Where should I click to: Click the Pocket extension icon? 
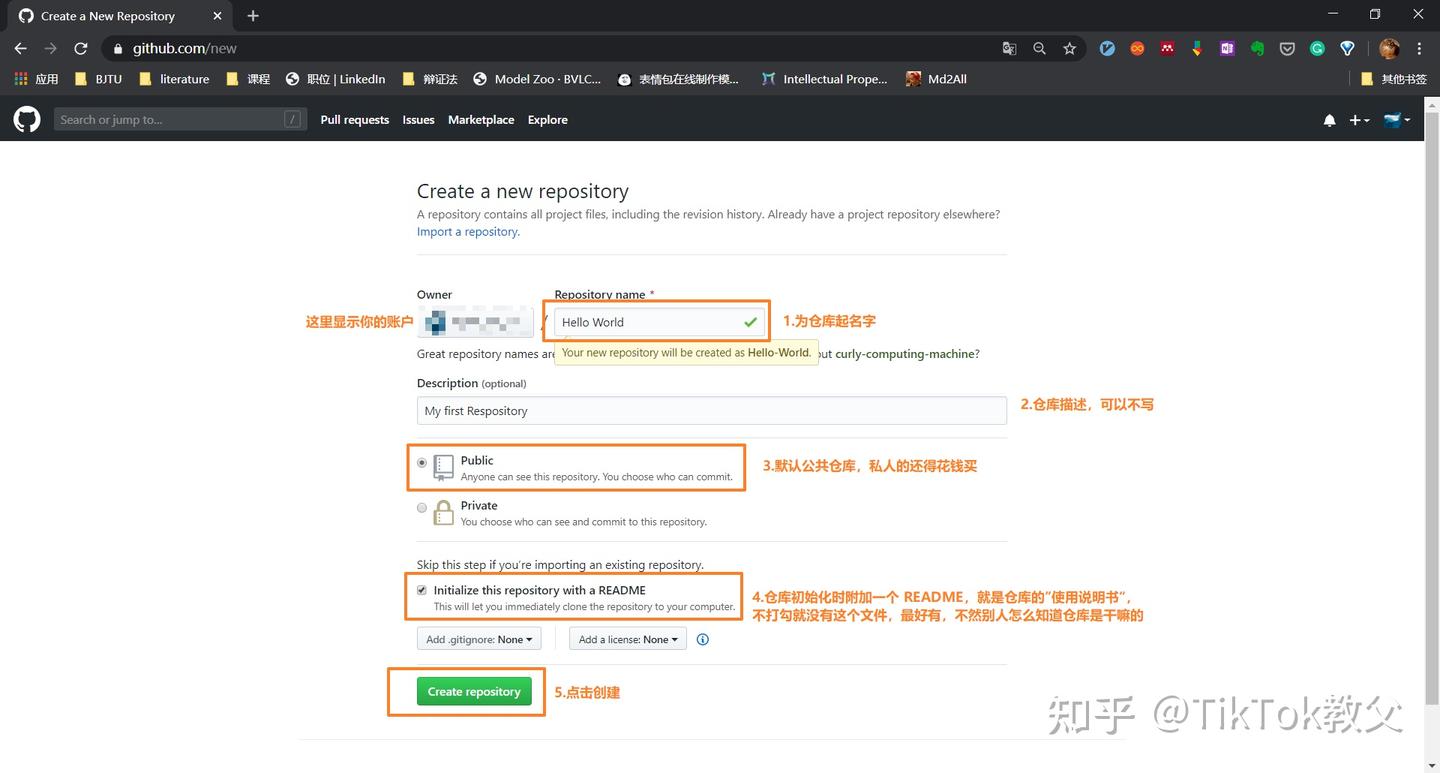[1286, 47]
